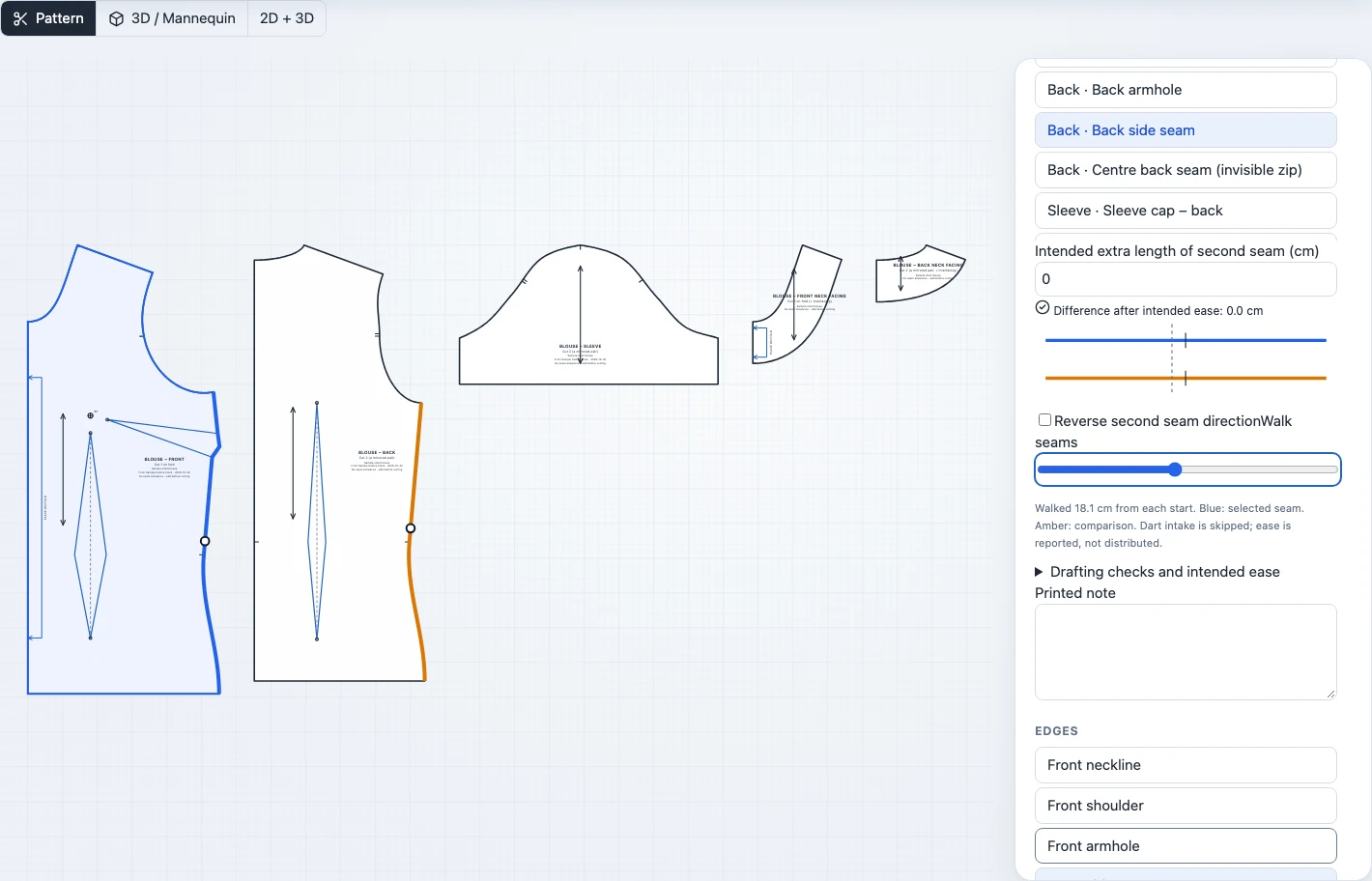This screenshot has height=881, width=1372.
Task: Click the bust point marker on the front piece
Action: click(x=91, y=415)
